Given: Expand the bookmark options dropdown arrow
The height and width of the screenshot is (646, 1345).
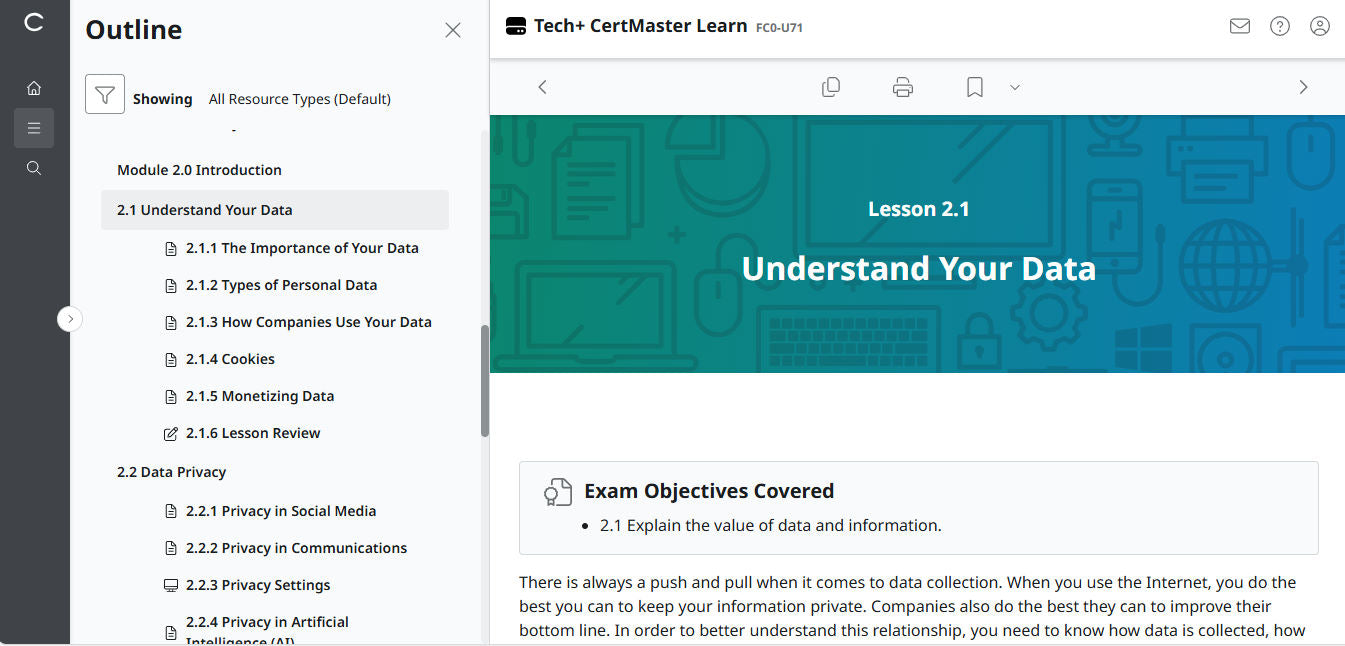Looking at the screenshot, I should pos(1015,88).
